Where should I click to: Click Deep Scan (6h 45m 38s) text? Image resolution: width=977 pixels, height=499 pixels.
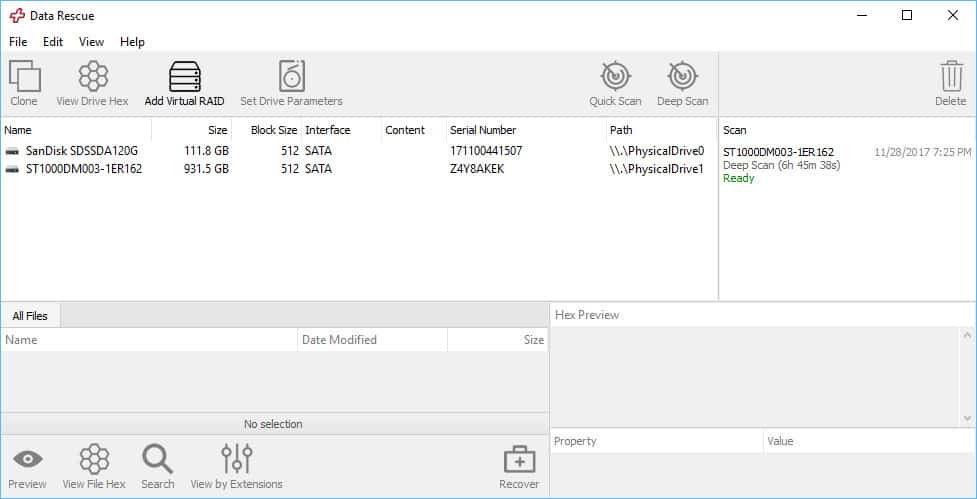point(782,165)
